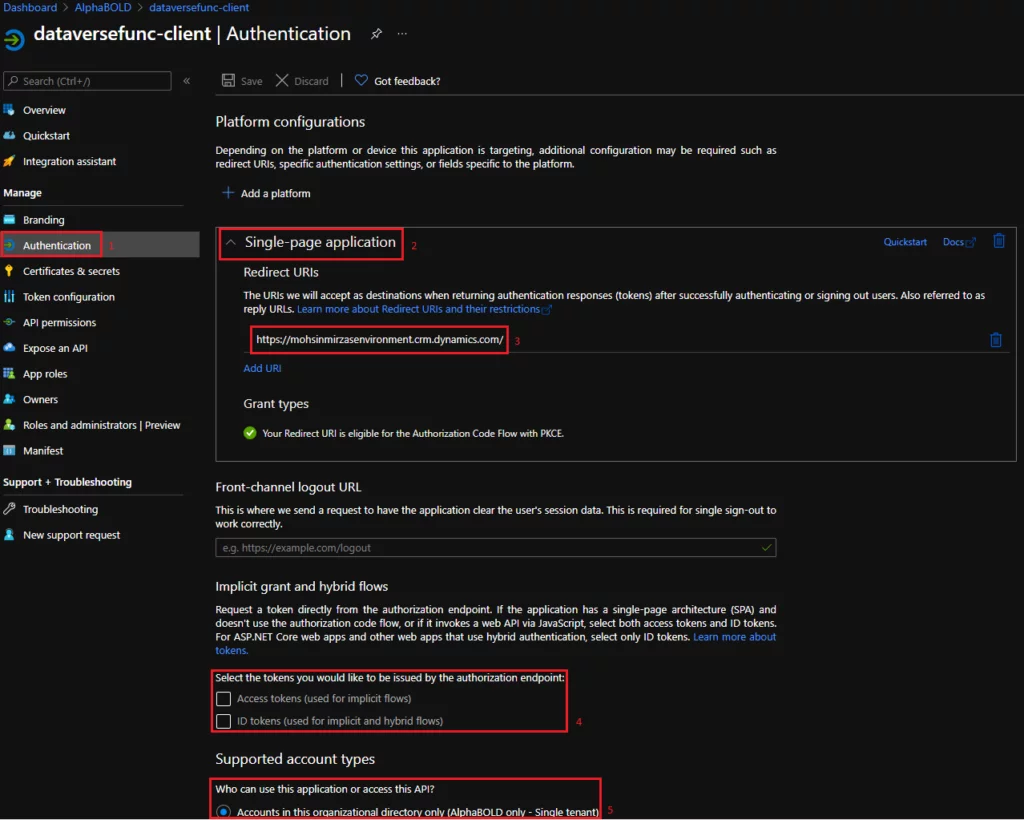The image size is (1024, 820).
Task: Click the Troubleshooting wrench icon
Action: [9, 509]
